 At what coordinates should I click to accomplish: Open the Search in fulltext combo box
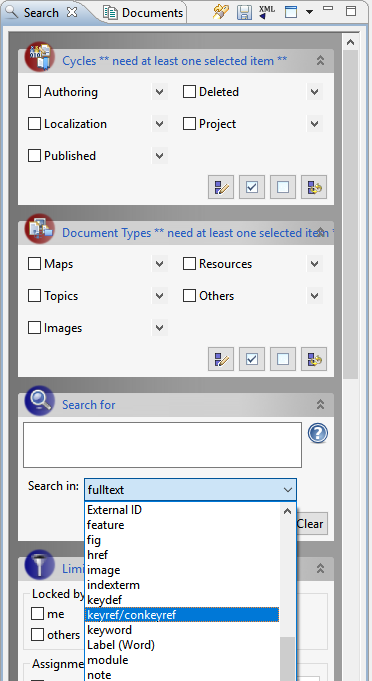click(191, 490)
